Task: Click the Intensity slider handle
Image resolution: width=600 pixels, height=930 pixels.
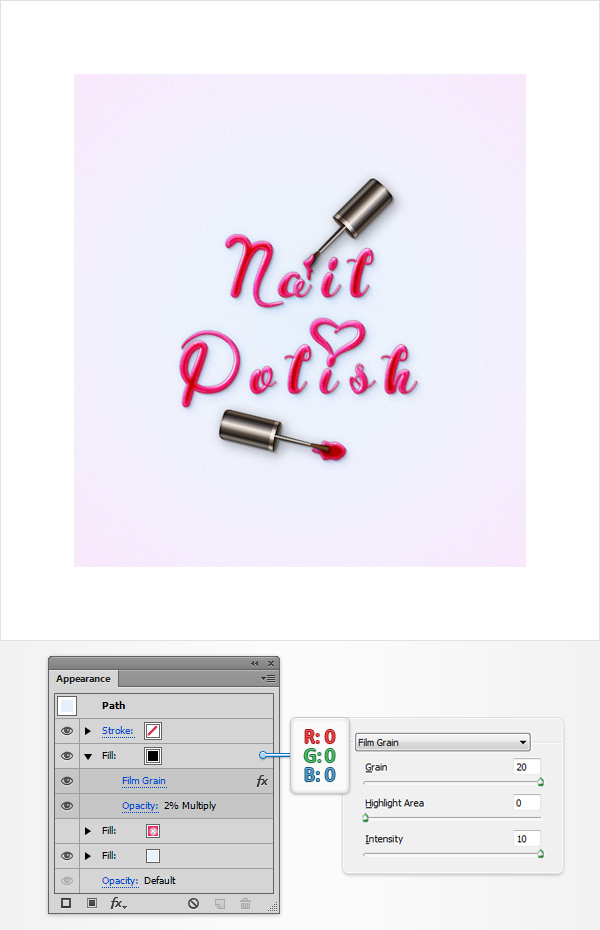Action: (541, 853)
